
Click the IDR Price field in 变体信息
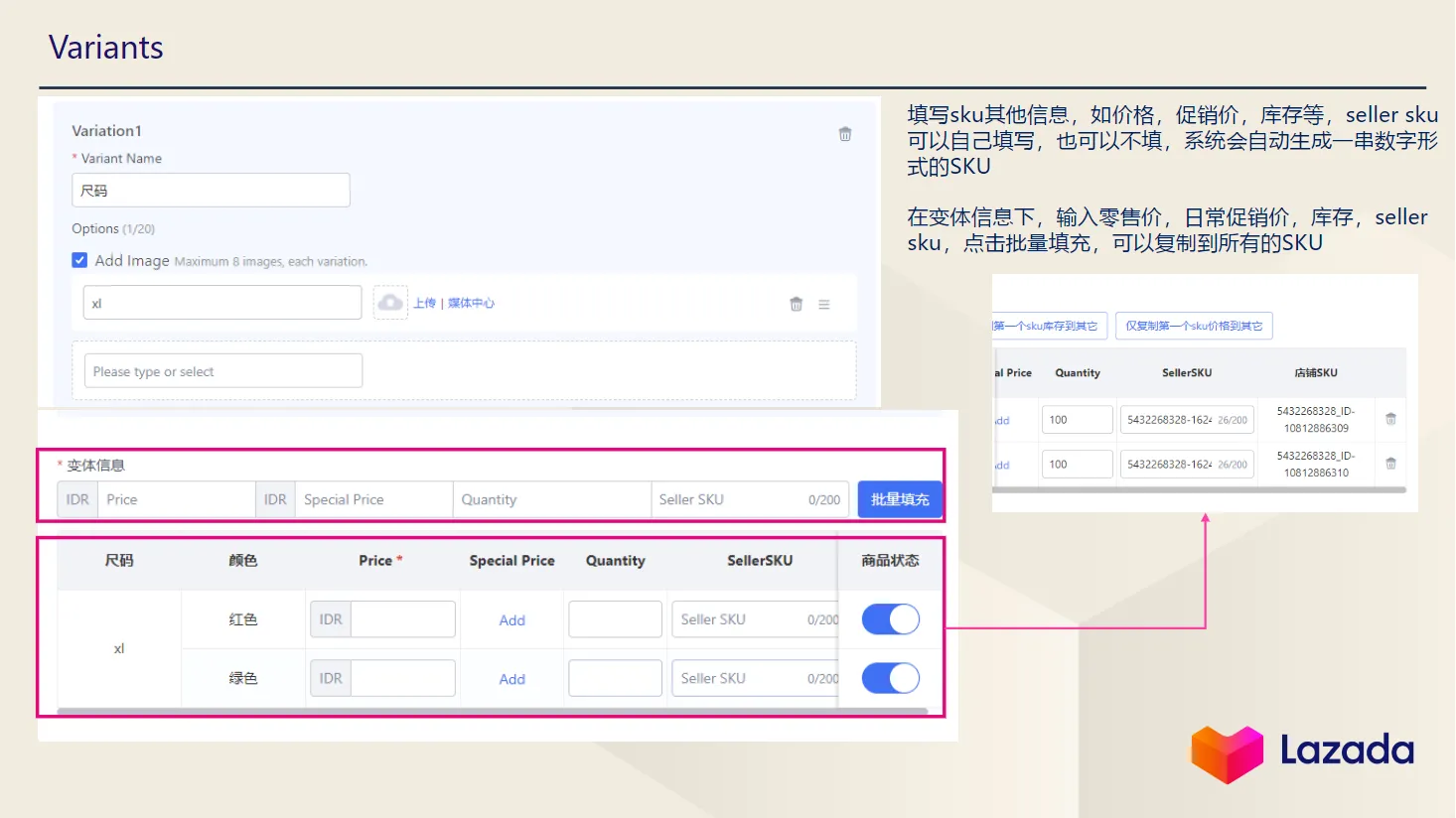[x=176, y=499]
